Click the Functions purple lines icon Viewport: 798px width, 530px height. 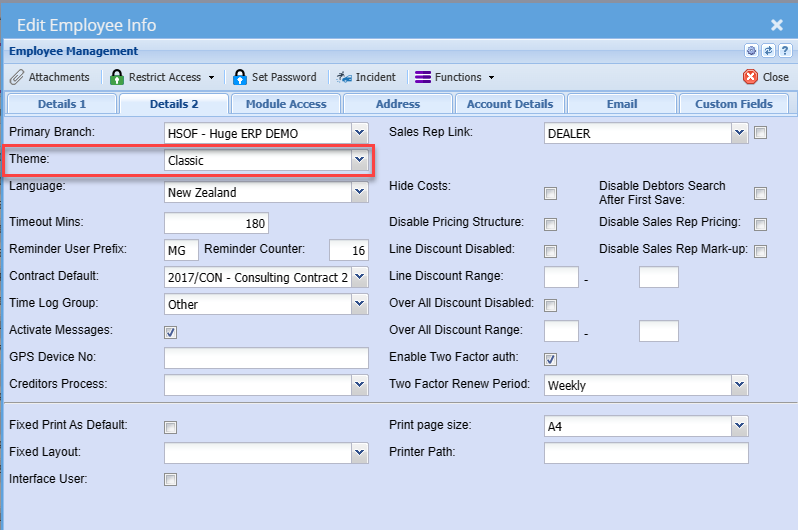point(423,77)
